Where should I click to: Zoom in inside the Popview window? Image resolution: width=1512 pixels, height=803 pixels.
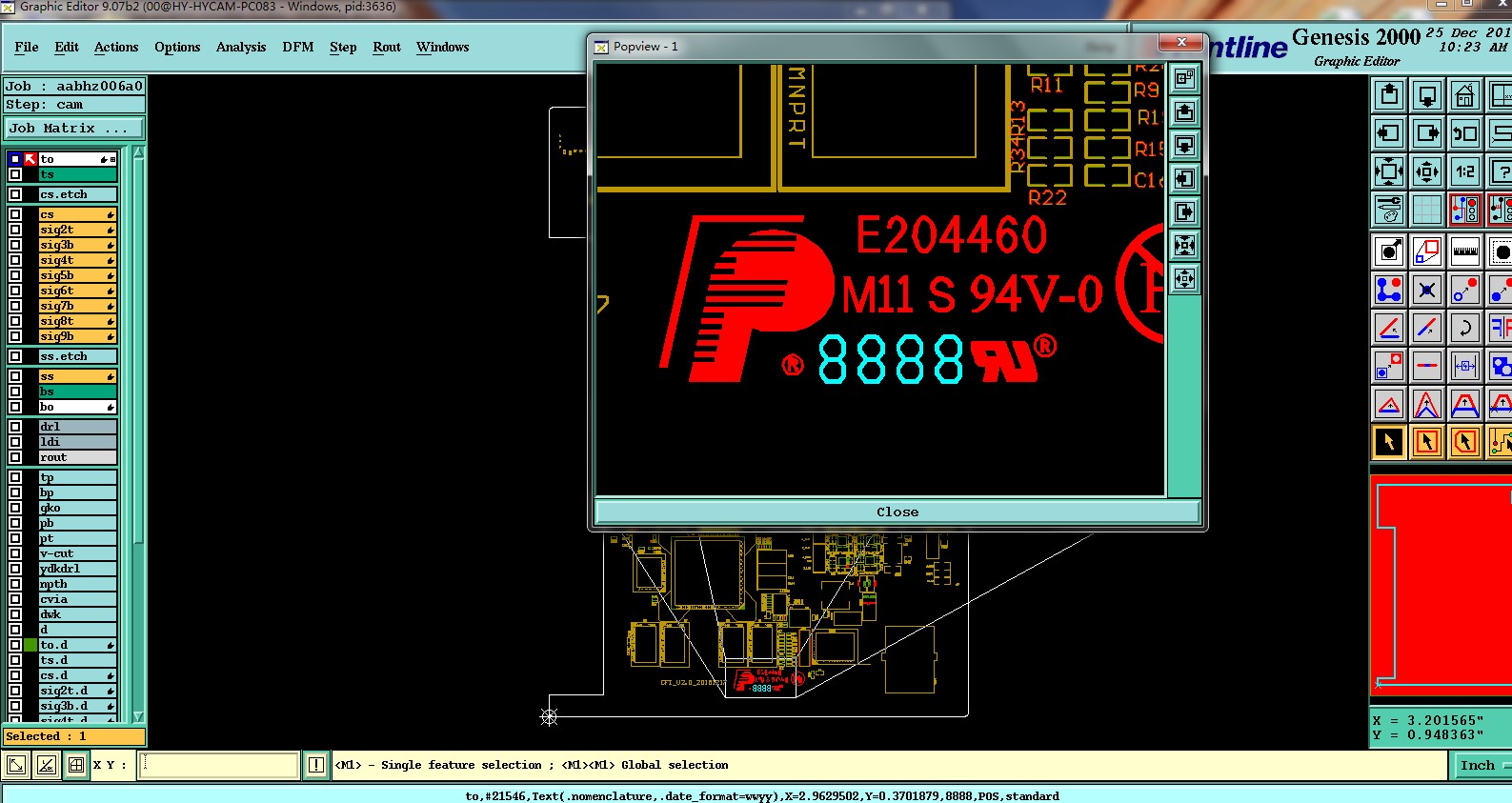(x=1184, y=246)
